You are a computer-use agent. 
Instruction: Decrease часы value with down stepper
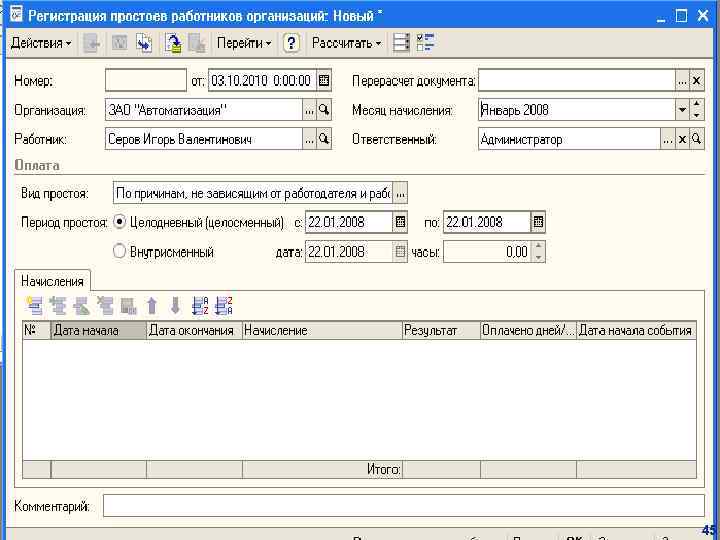(539, 257)
